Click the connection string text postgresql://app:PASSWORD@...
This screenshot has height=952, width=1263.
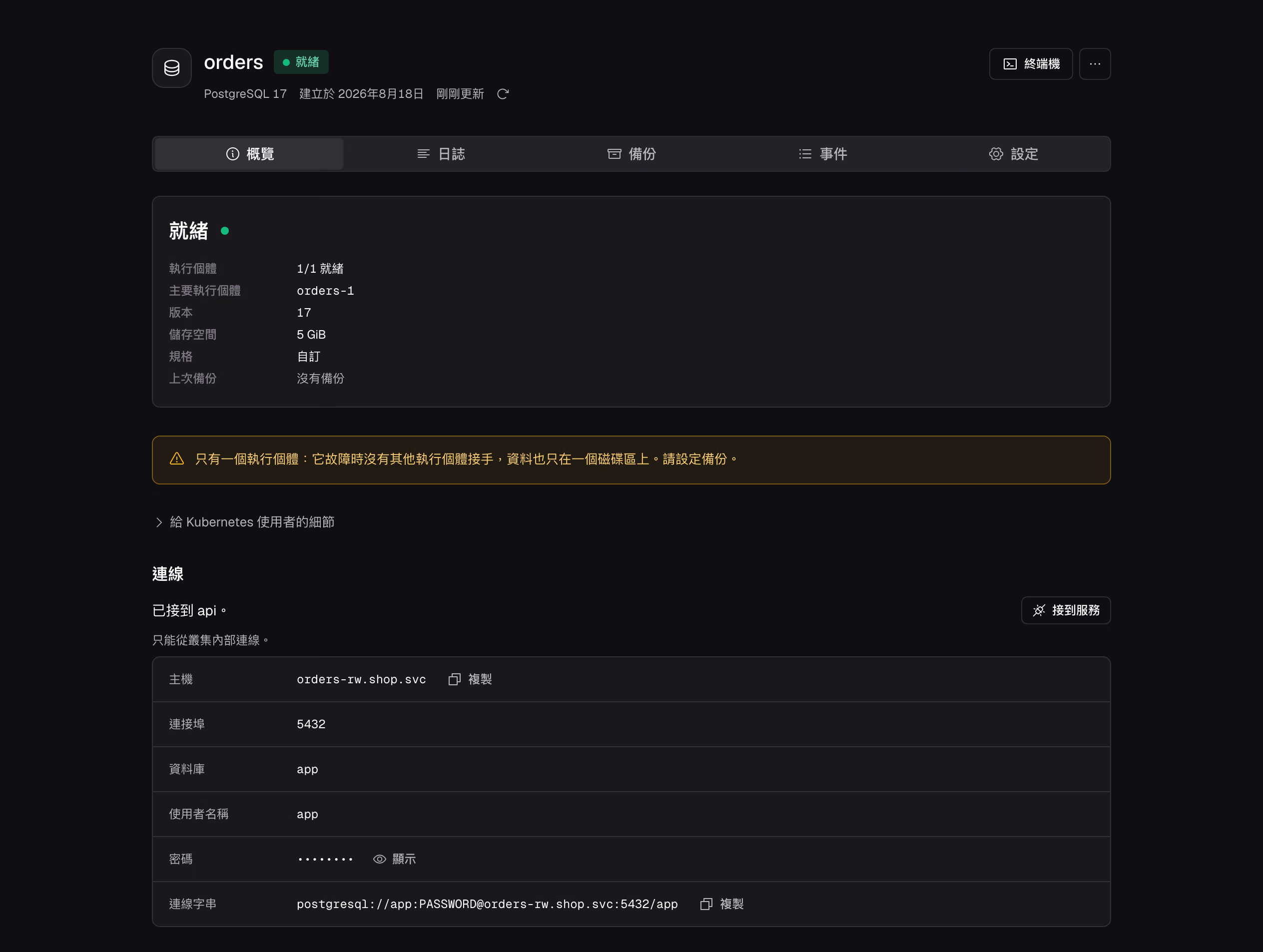(x=487, y=904)
